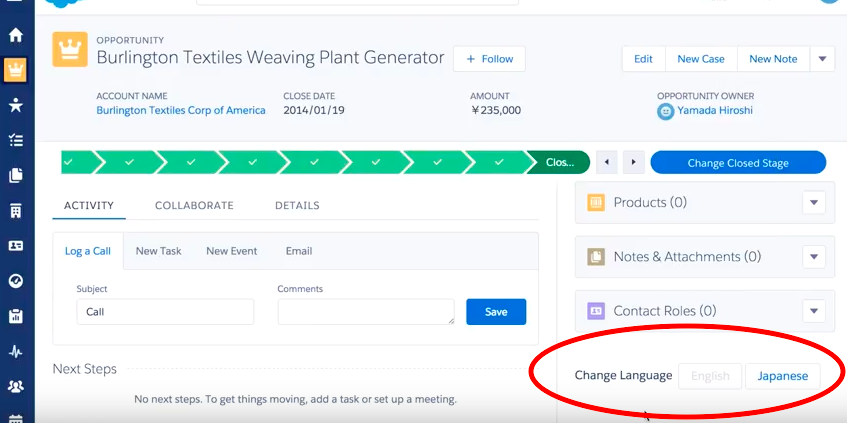Screen dimensions: 847x423
Task: Select the dark green Clos... stage
Action: (559, 163)
